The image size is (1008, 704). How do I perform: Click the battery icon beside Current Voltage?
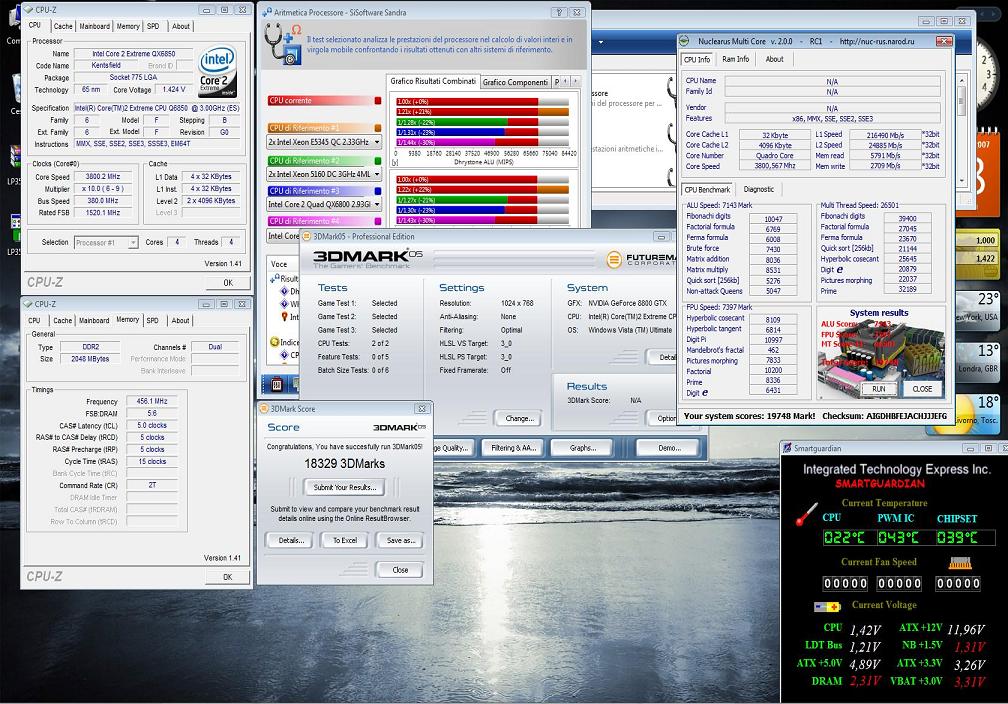[x=827, y=606]
